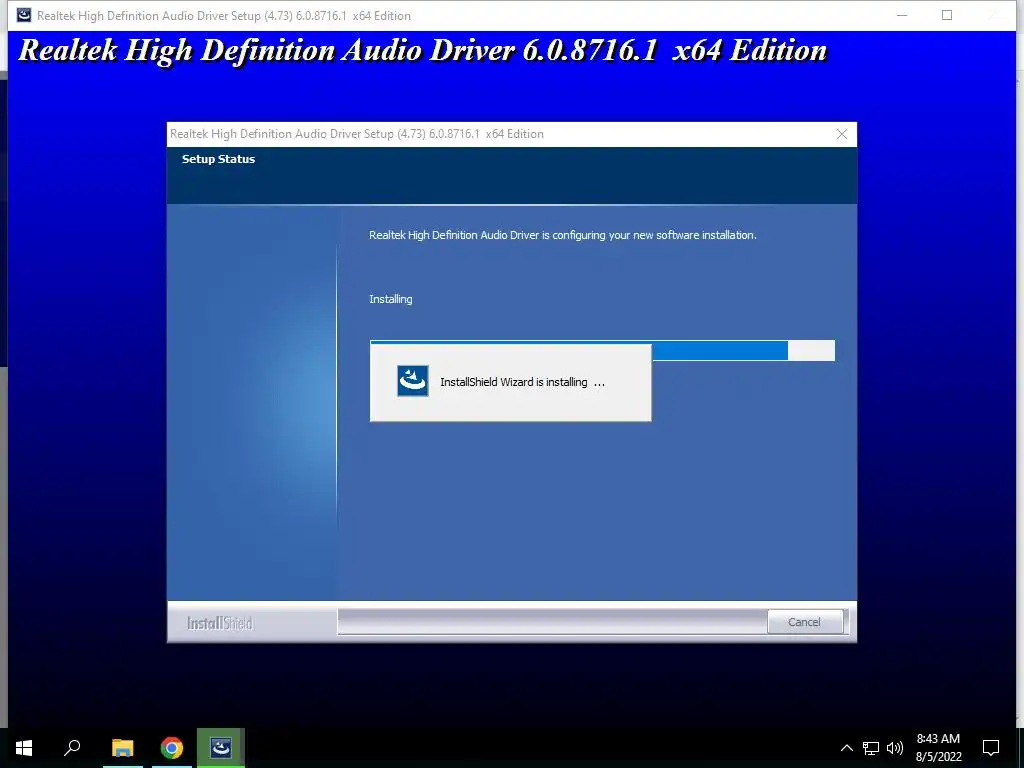Click the Cancel button in setup dialog
Screen dimensions: 1024x768
coord(804,622)
